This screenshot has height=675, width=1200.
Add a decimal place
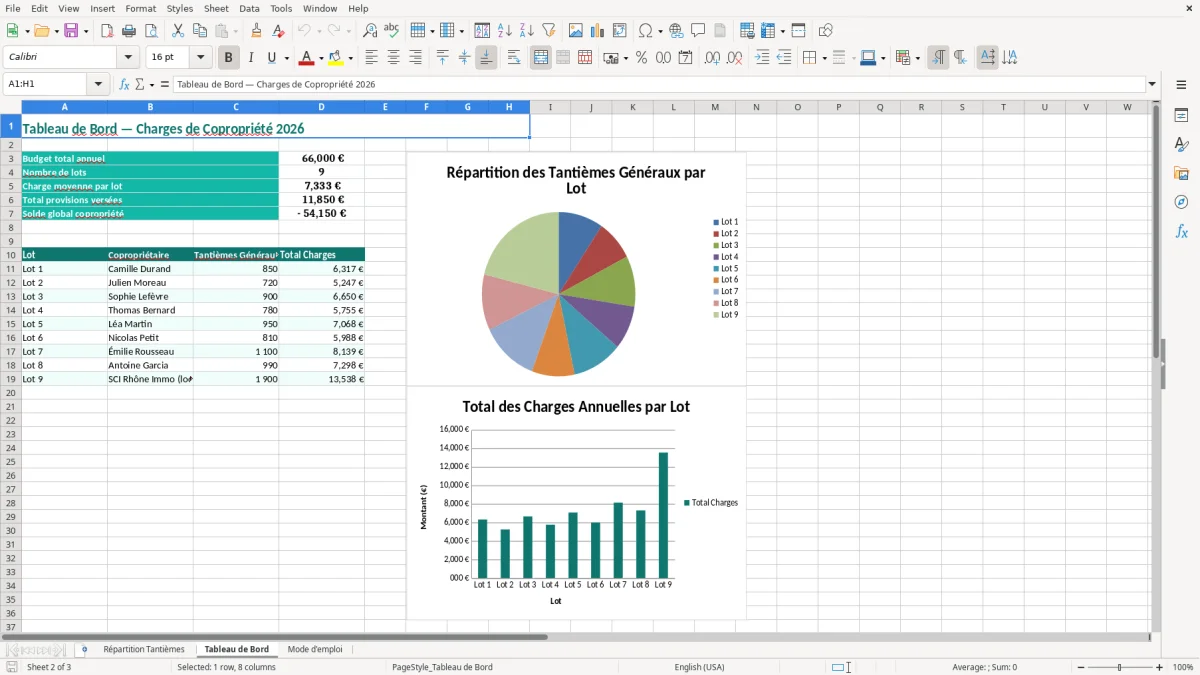(x=713, y=58)
